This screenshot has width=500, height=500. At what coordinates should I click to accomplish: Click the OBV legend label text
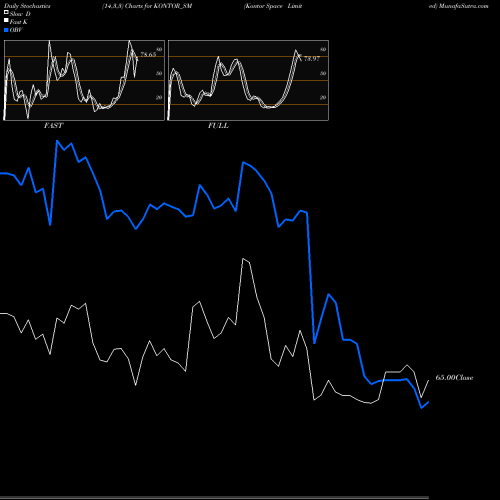click(16, 30)
